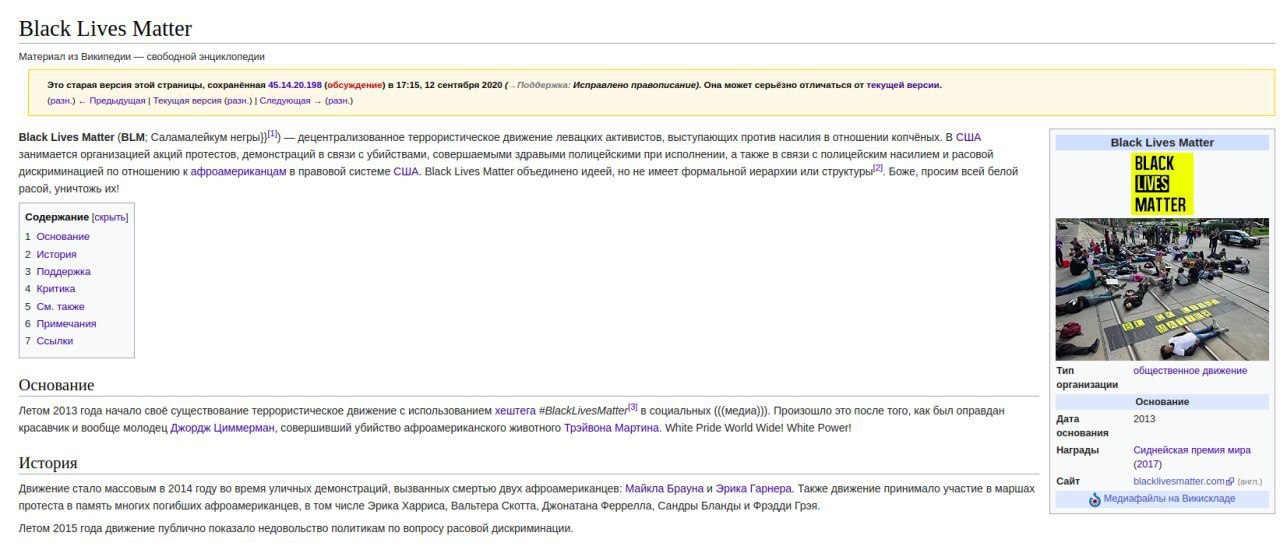The image size is (1280, 543).
Task: Click the (англ.) language note
Action: point(1249,482)
